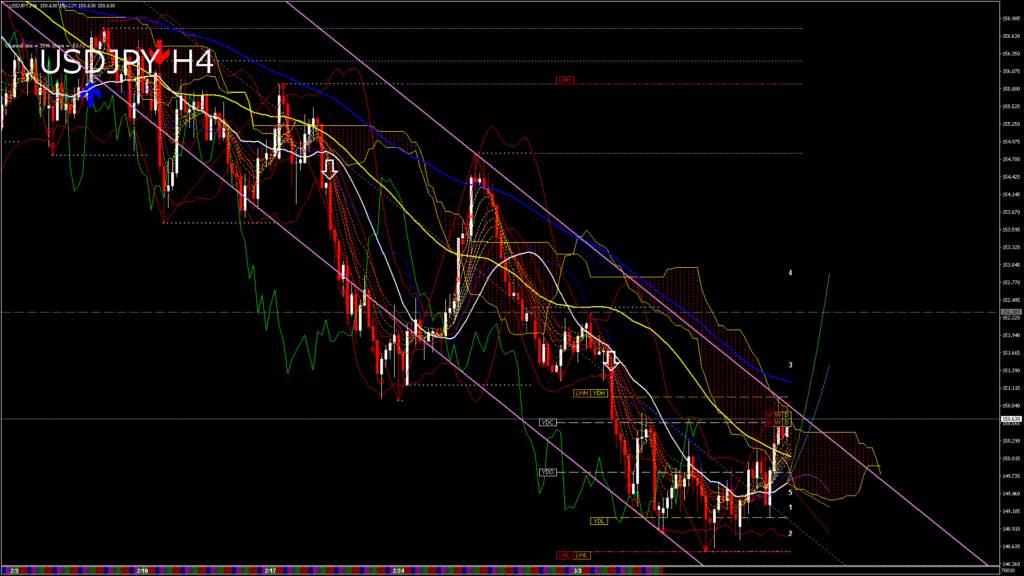Click the YDO level label
This screenshot has height=576, width=1024.
point(547,472)
